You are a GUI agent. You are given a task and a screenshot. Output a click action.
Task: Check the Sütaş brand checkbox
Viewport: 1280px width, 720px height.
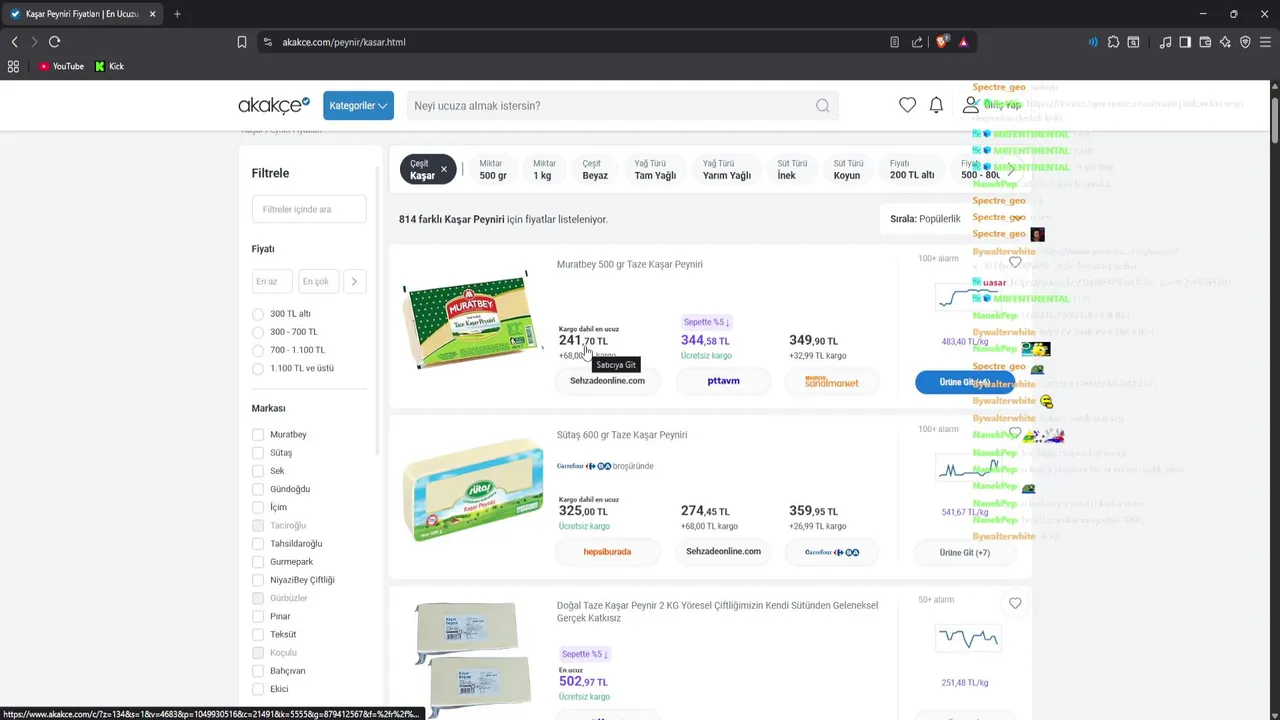[x=258, y=453]
